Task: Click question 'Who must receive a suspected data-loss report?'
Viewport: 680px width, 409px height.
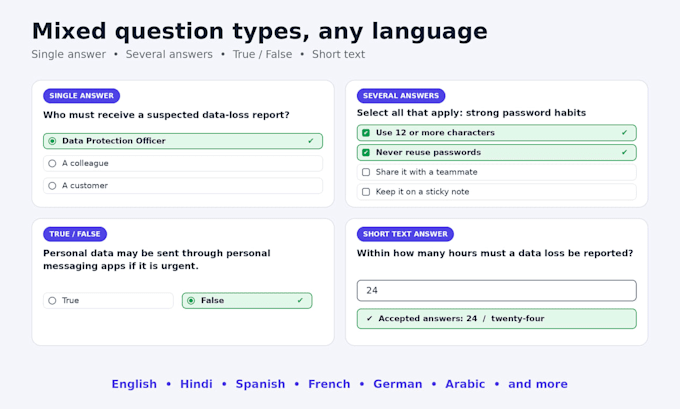Action: [x=166, y=115]
